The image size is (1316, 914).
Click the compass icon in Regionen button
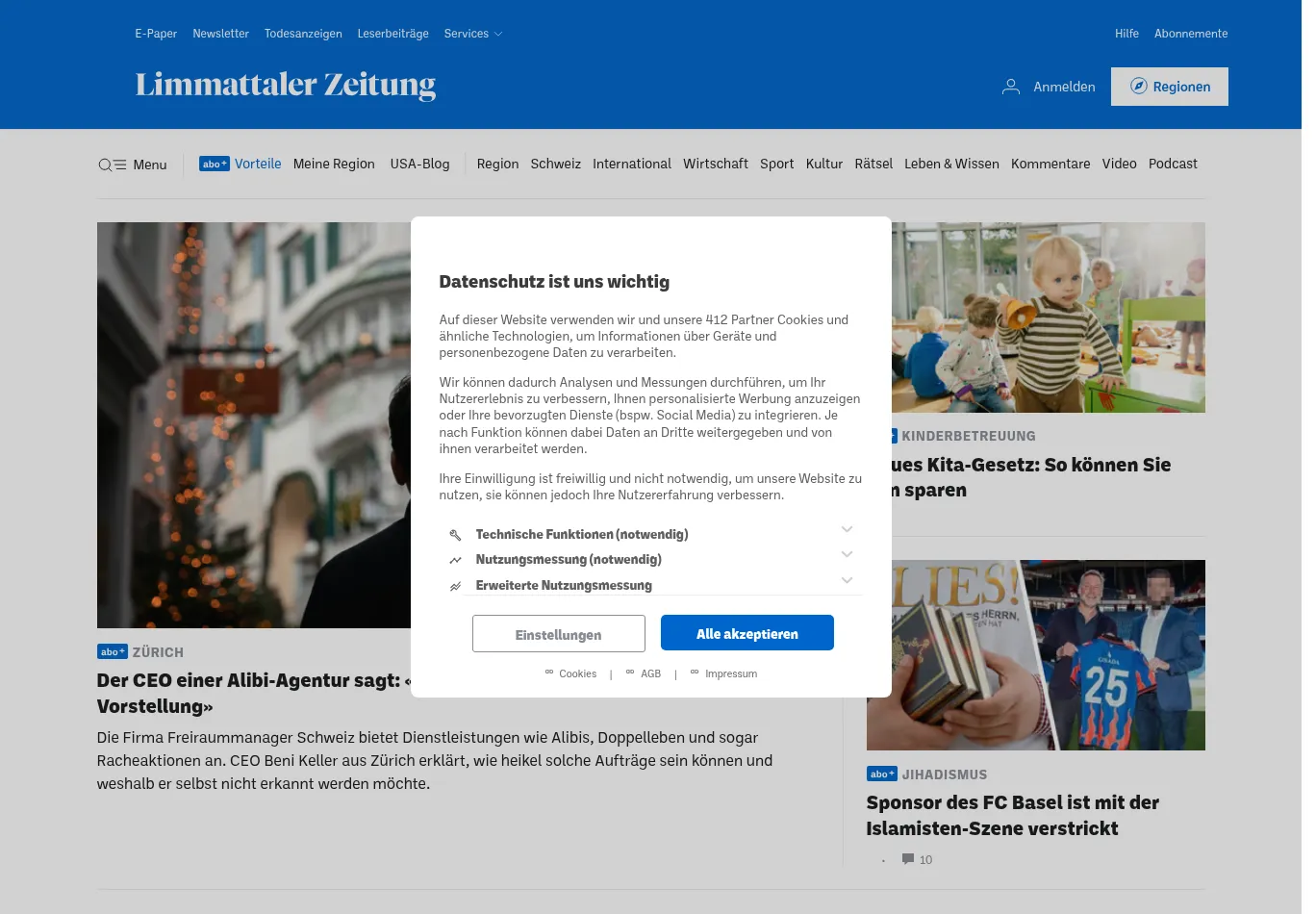[x=1138, y=86]
